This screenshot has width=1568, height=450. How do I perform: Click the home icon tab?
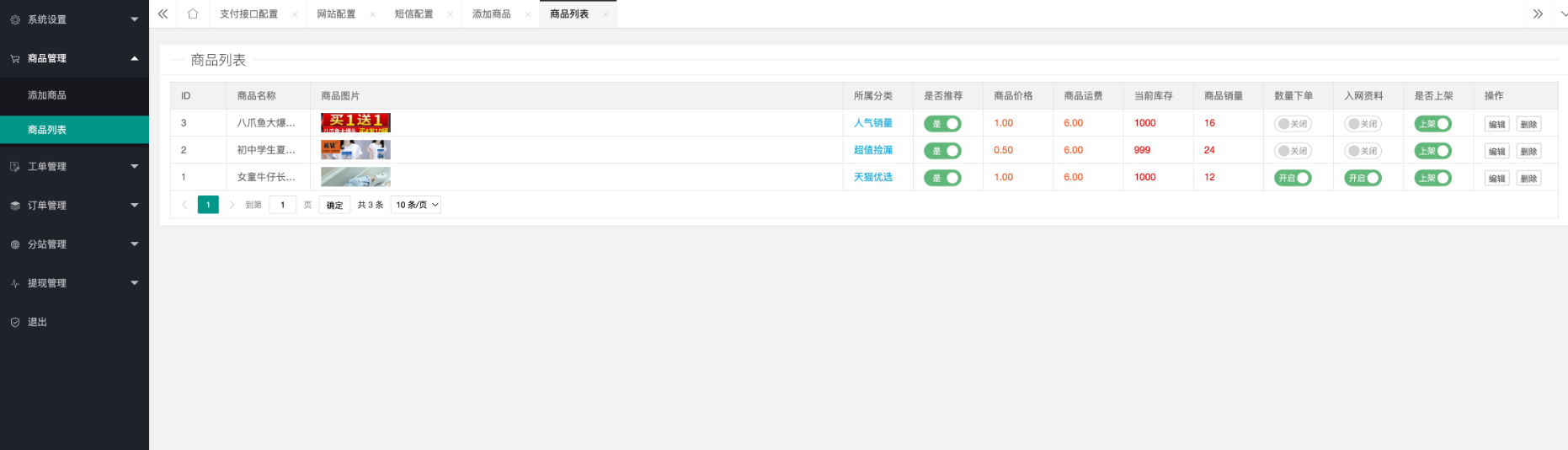click(x=193, y=14)
